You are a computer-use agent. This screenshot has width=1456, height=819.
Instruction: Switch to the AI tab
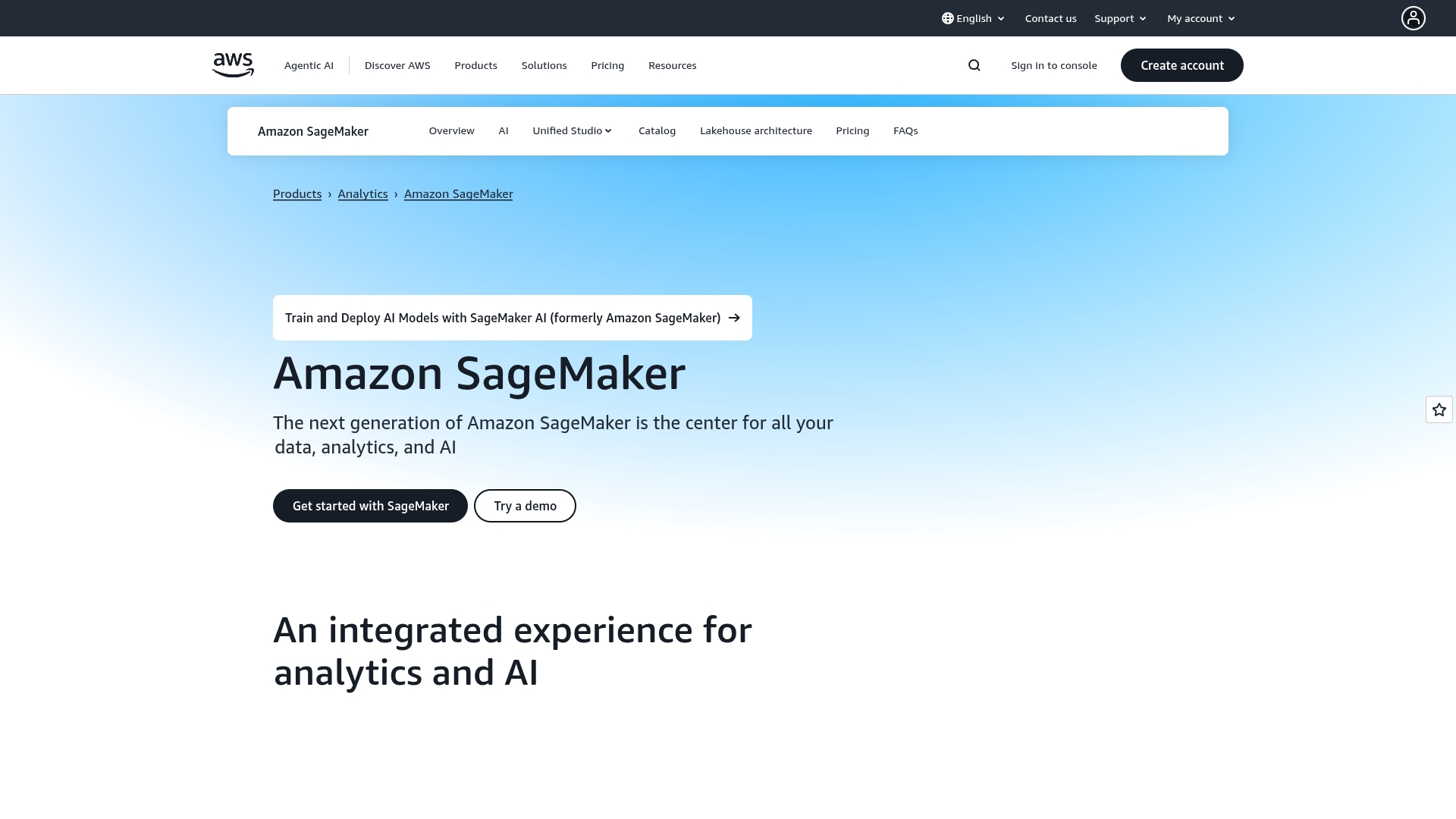[x=503, y=130]
